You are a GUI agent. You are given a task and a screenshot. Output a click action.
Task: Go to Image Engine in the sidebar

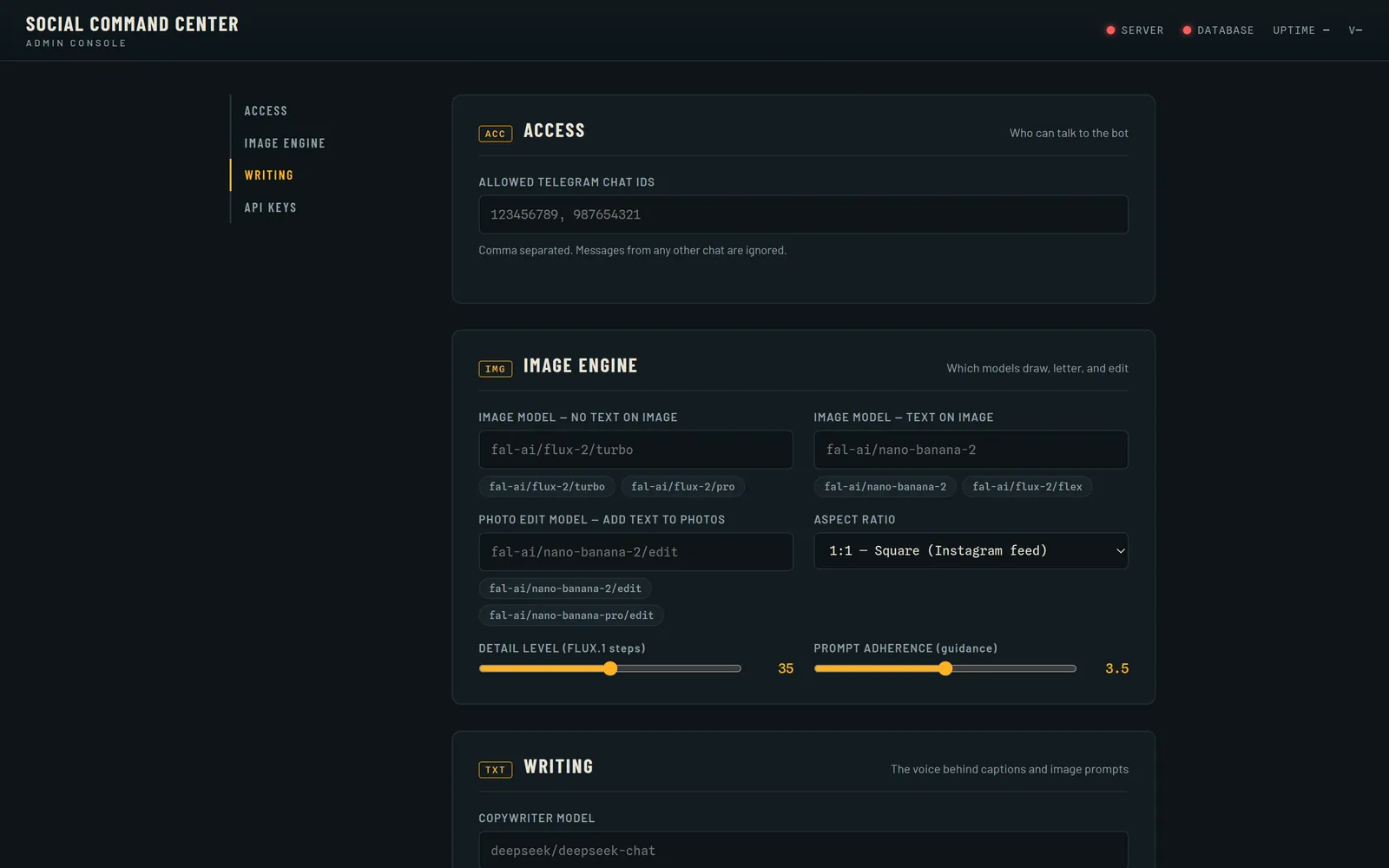click(x=285, y=143)
